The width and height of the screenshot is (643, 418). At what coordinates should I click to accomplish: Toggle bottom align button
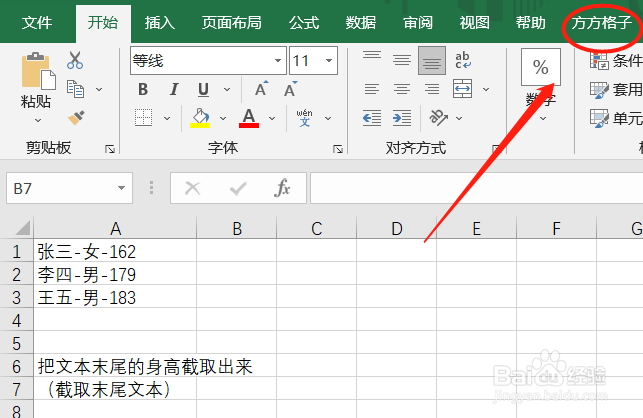click(432, 61)
